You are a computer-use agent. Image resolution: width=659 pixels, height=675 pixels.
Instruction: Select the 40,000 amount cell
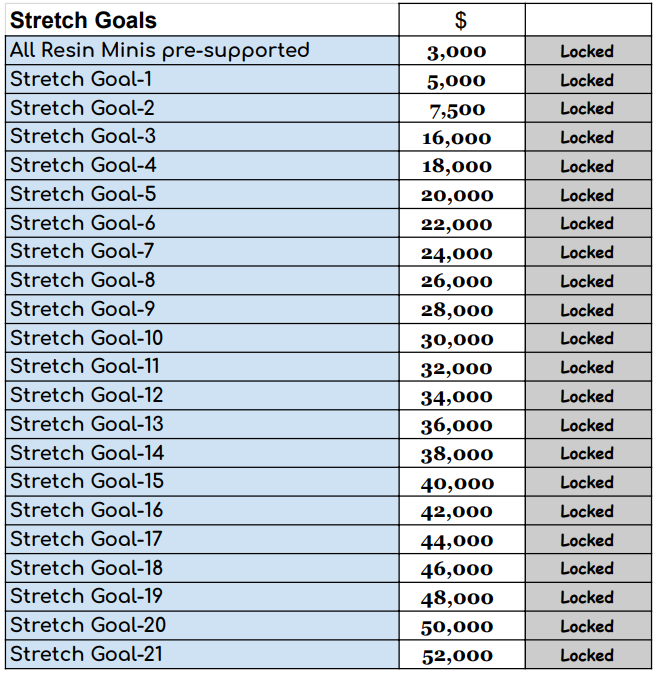click(457, 483)
